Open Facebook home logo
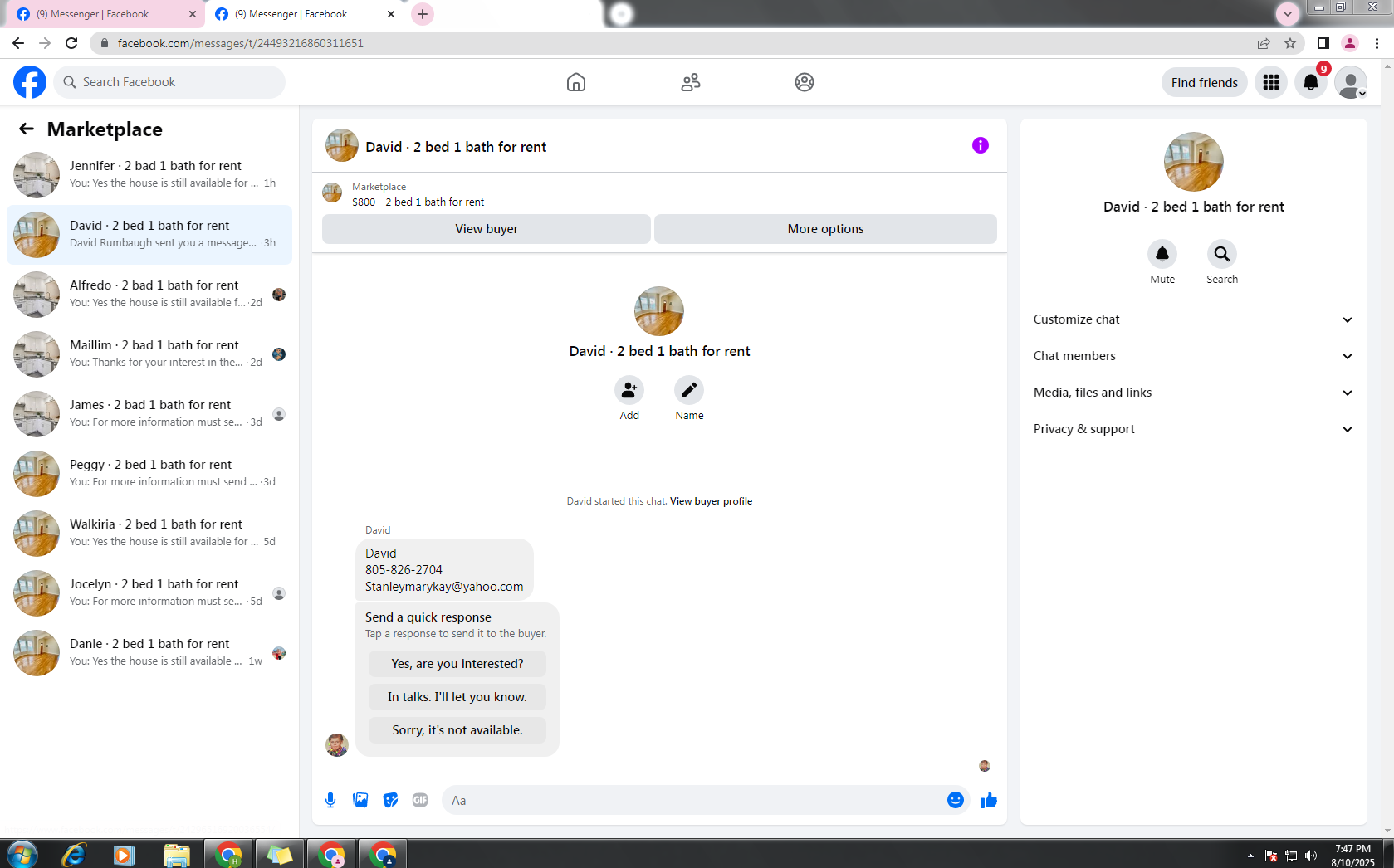 [x=30, y=82]
